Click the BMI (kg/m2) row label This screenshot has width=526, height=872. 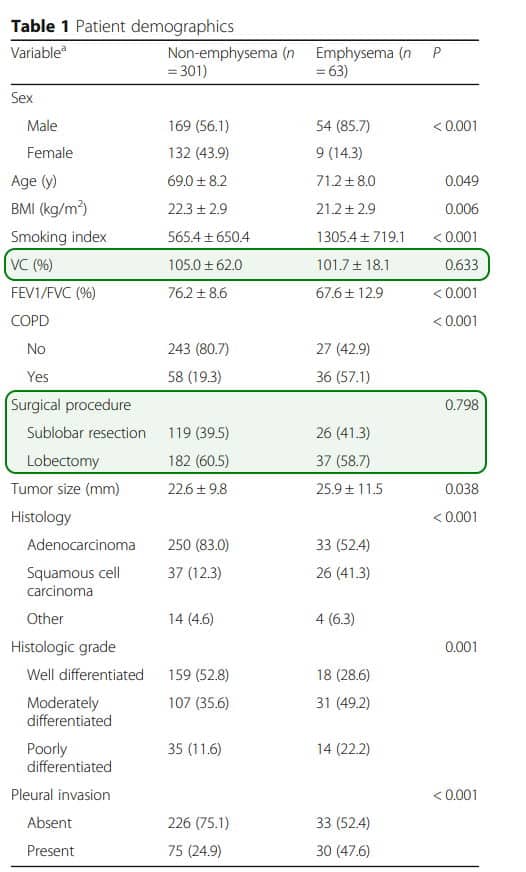49,209
